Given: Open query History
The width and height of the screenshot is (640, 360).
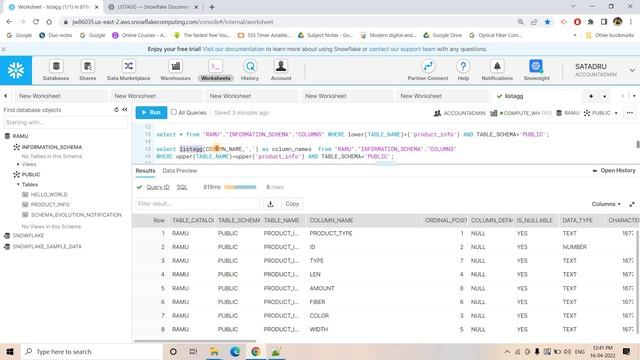Looking at the screenshot, I should 249,70.
